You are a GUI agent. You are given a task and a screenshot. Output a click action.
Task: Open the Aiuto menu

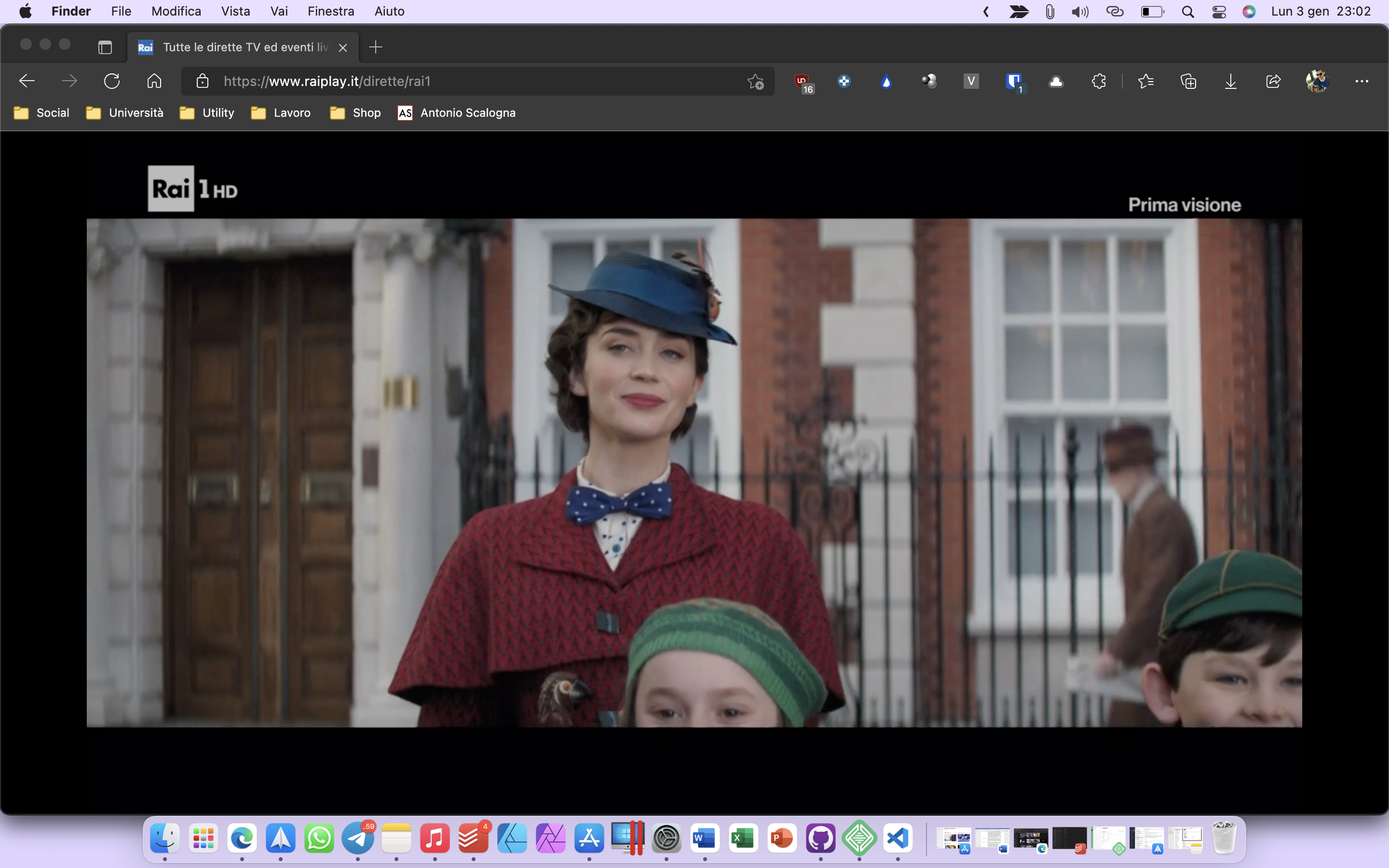tap(389, 12)
